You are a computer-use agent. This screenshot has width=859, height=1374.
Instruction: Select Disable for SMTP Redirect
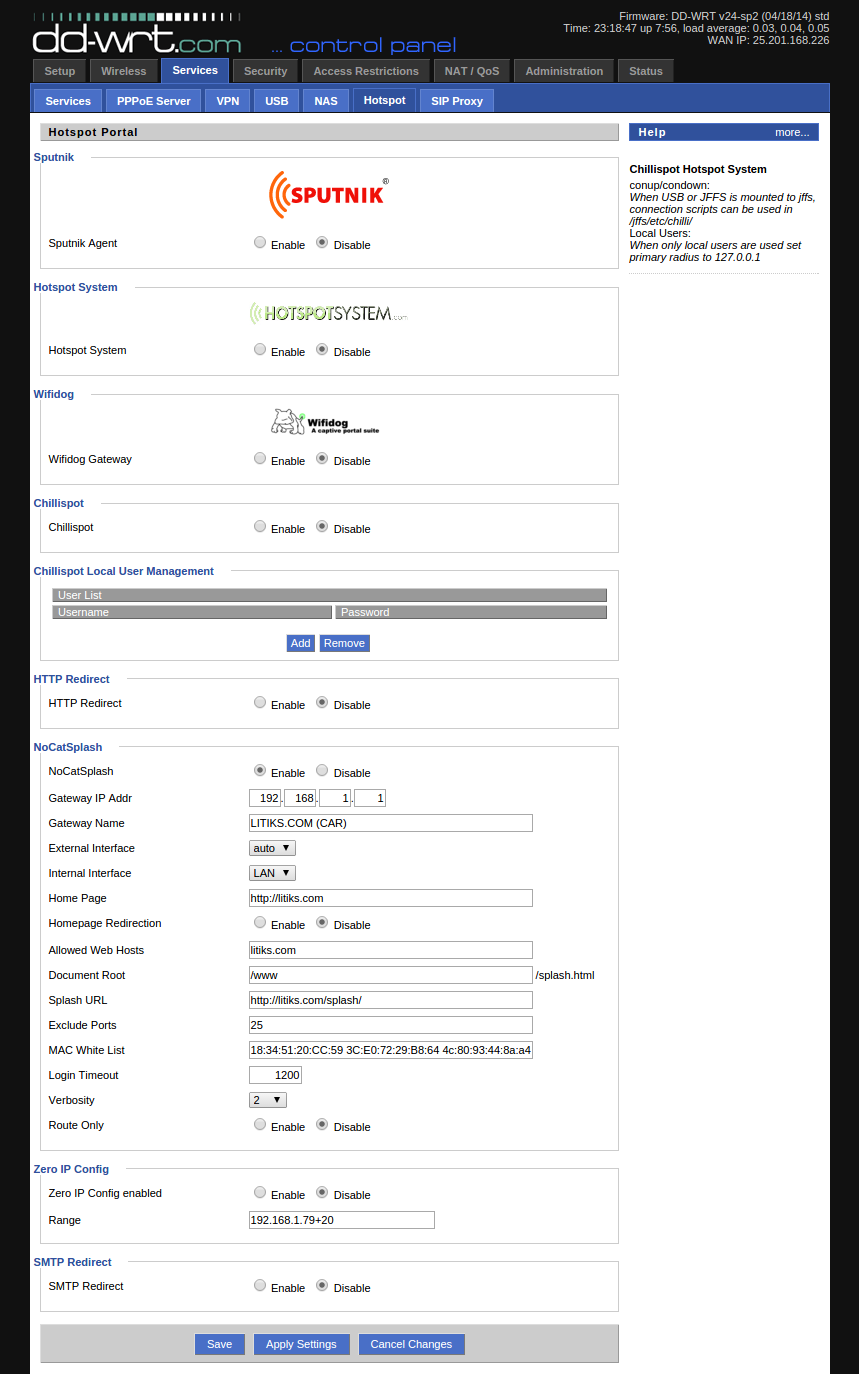coord(322,1285)
